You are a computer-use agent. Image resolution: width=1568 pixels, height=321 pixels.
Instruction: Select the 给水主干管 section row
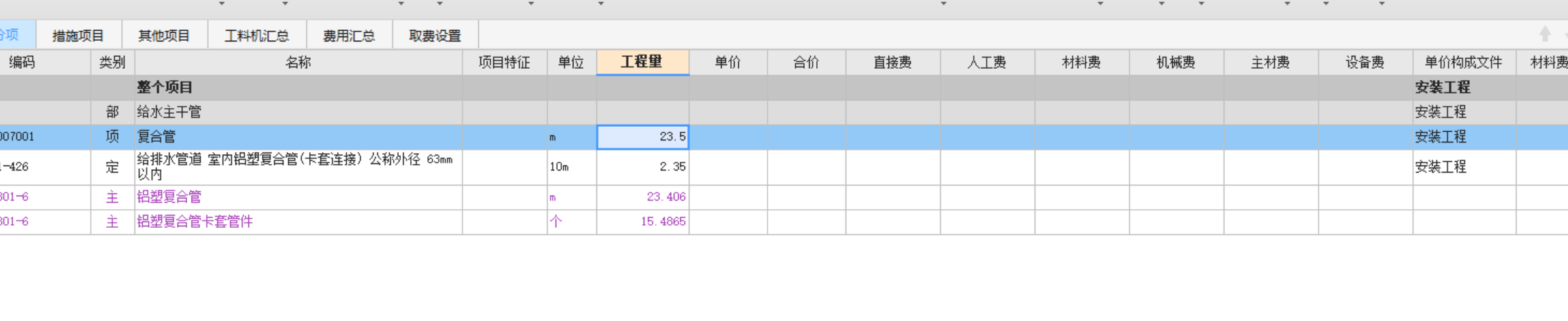coord(169,112)
